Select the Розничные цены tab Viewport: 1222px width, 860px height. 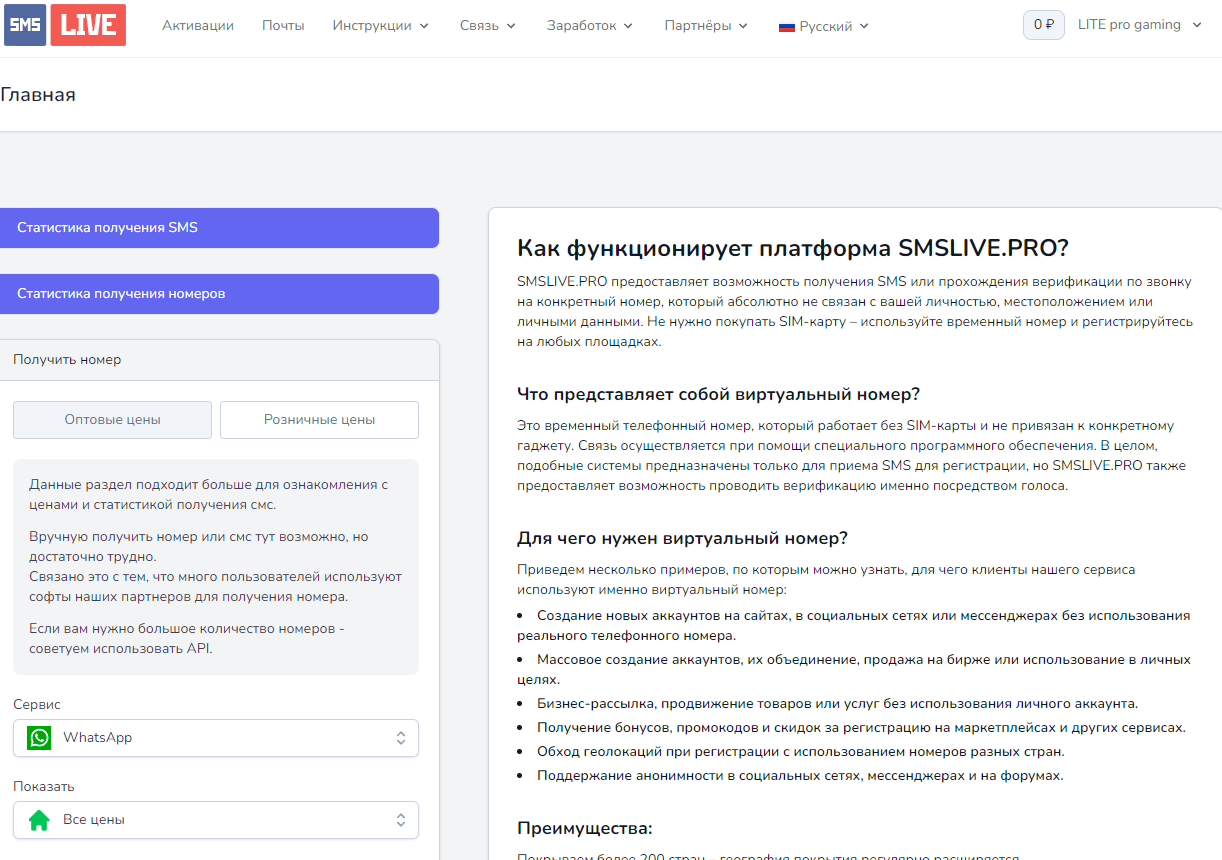click(x=319, y=420)
